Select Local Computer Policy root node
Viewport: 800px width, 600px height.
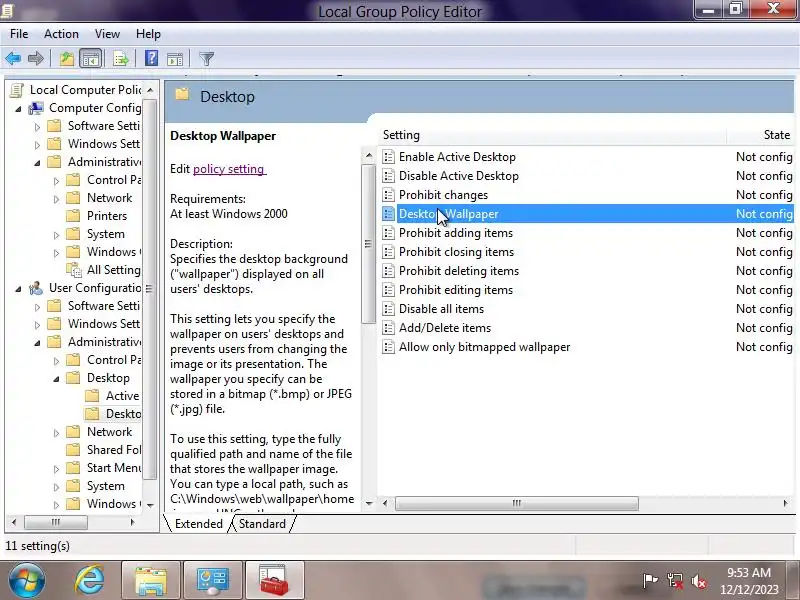(x=85, y=90)
